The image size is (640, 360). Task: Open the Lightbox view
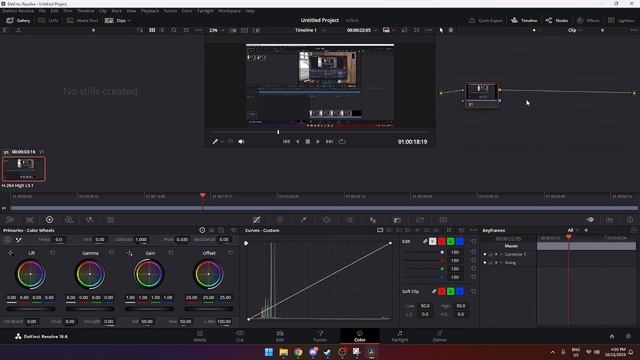point(621,20)
